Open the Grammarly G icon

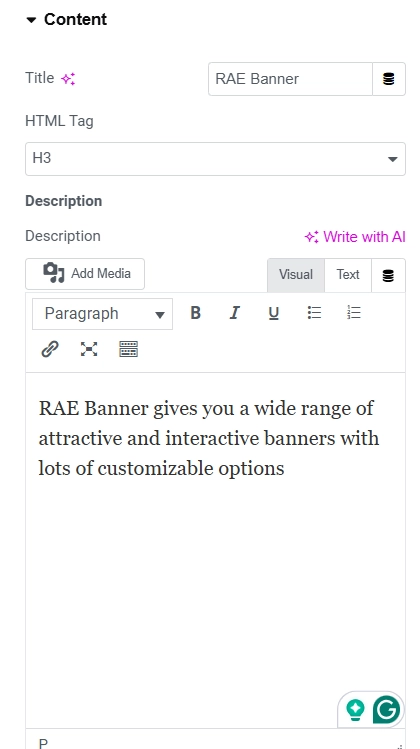pos(386,710)
